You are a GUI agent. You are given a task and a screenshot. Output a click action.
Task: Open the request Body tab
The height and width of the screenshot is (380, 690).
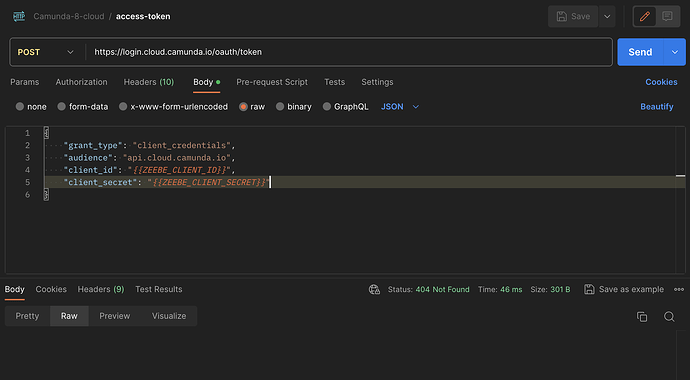(x=206, y=82)
